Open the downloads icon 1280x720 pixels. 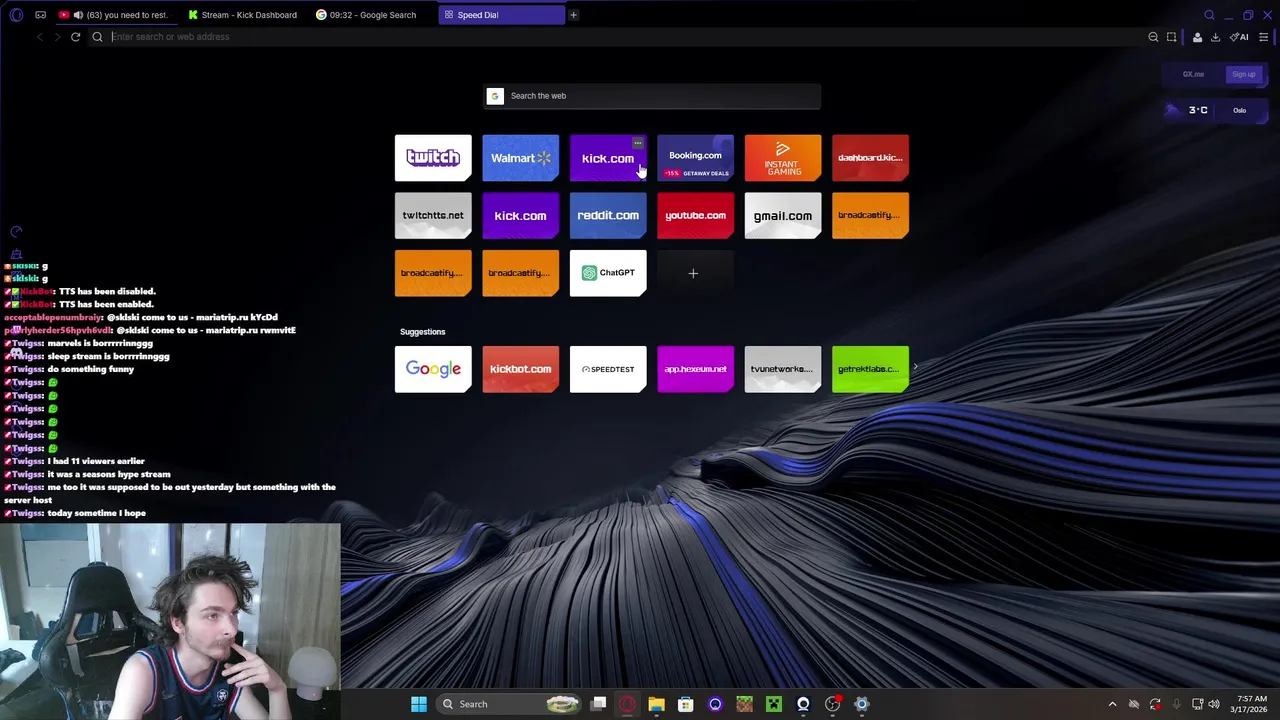point(1215,37)
